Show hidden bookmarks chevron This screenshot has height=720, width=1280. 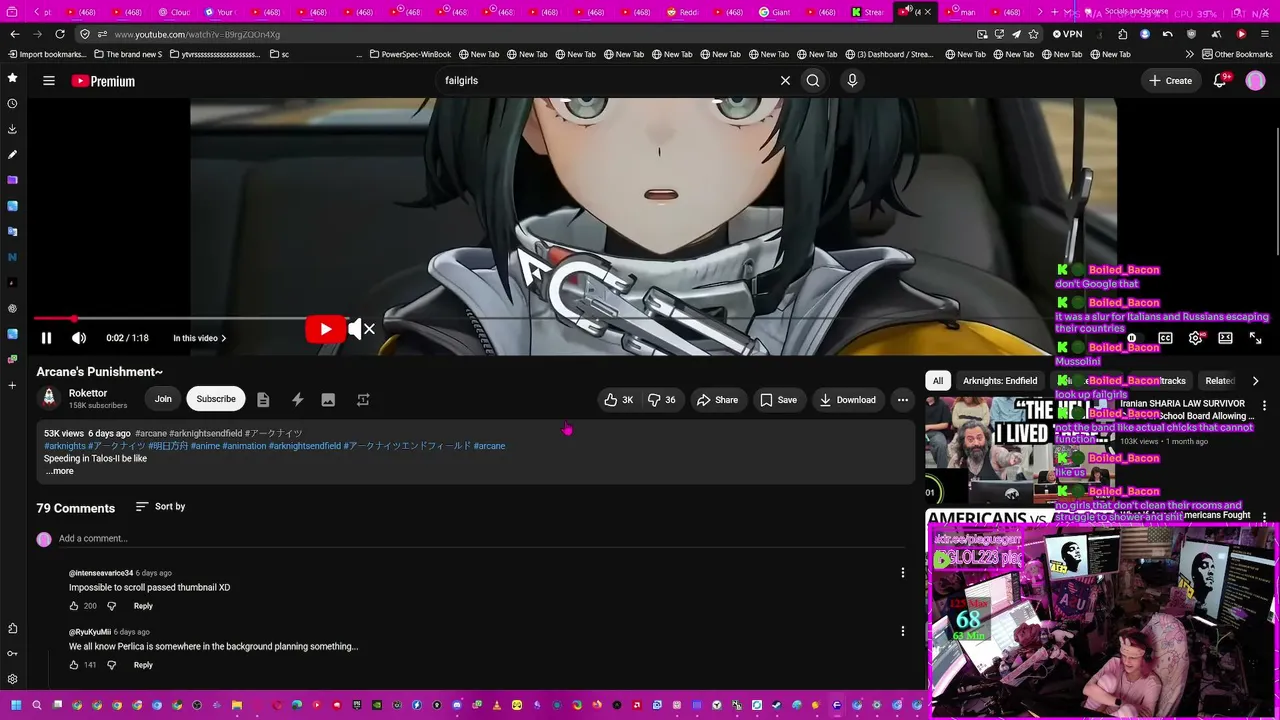1189,54
